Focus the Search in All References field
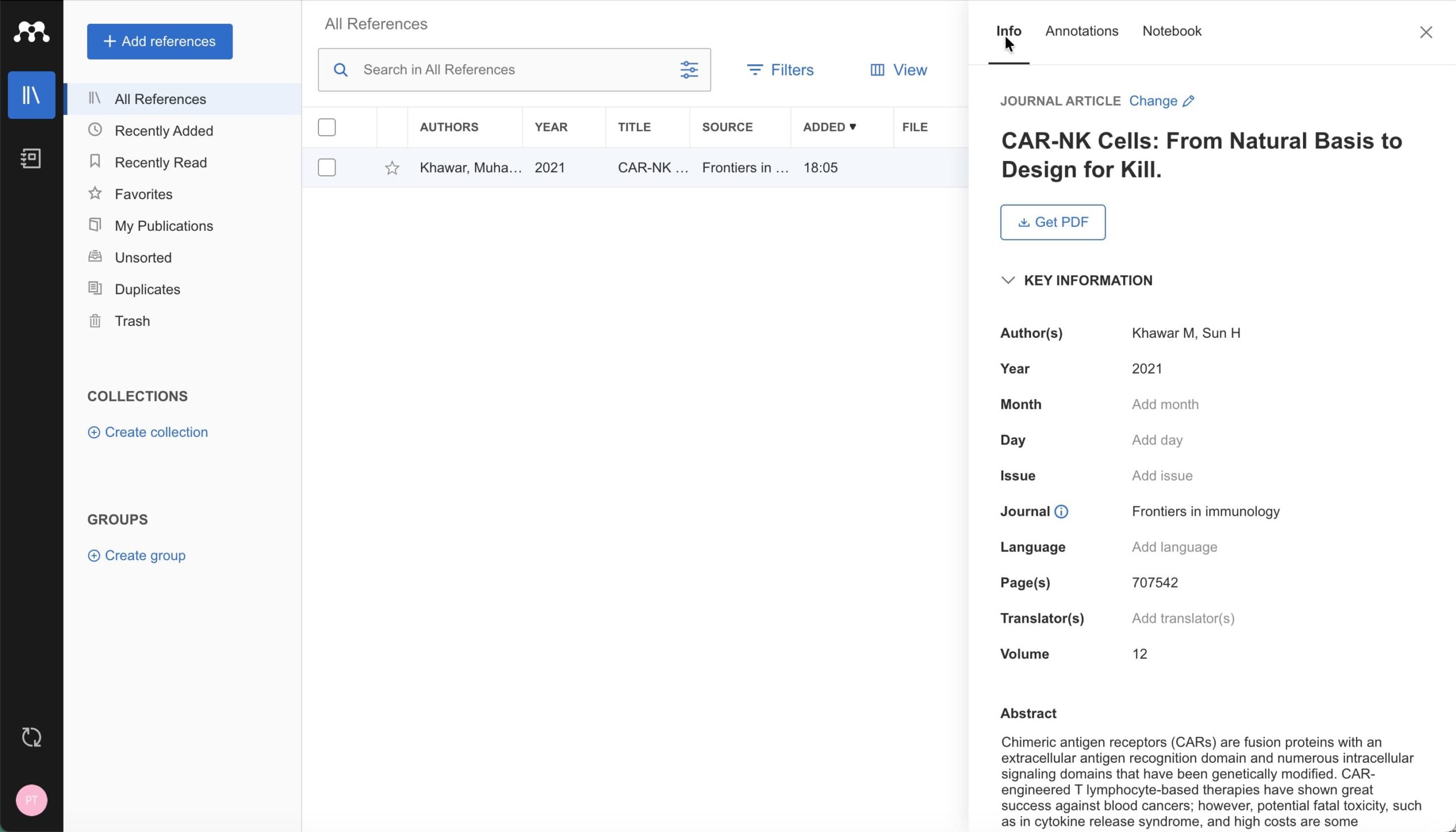The image size is (1456, 832). pos(514,70)
